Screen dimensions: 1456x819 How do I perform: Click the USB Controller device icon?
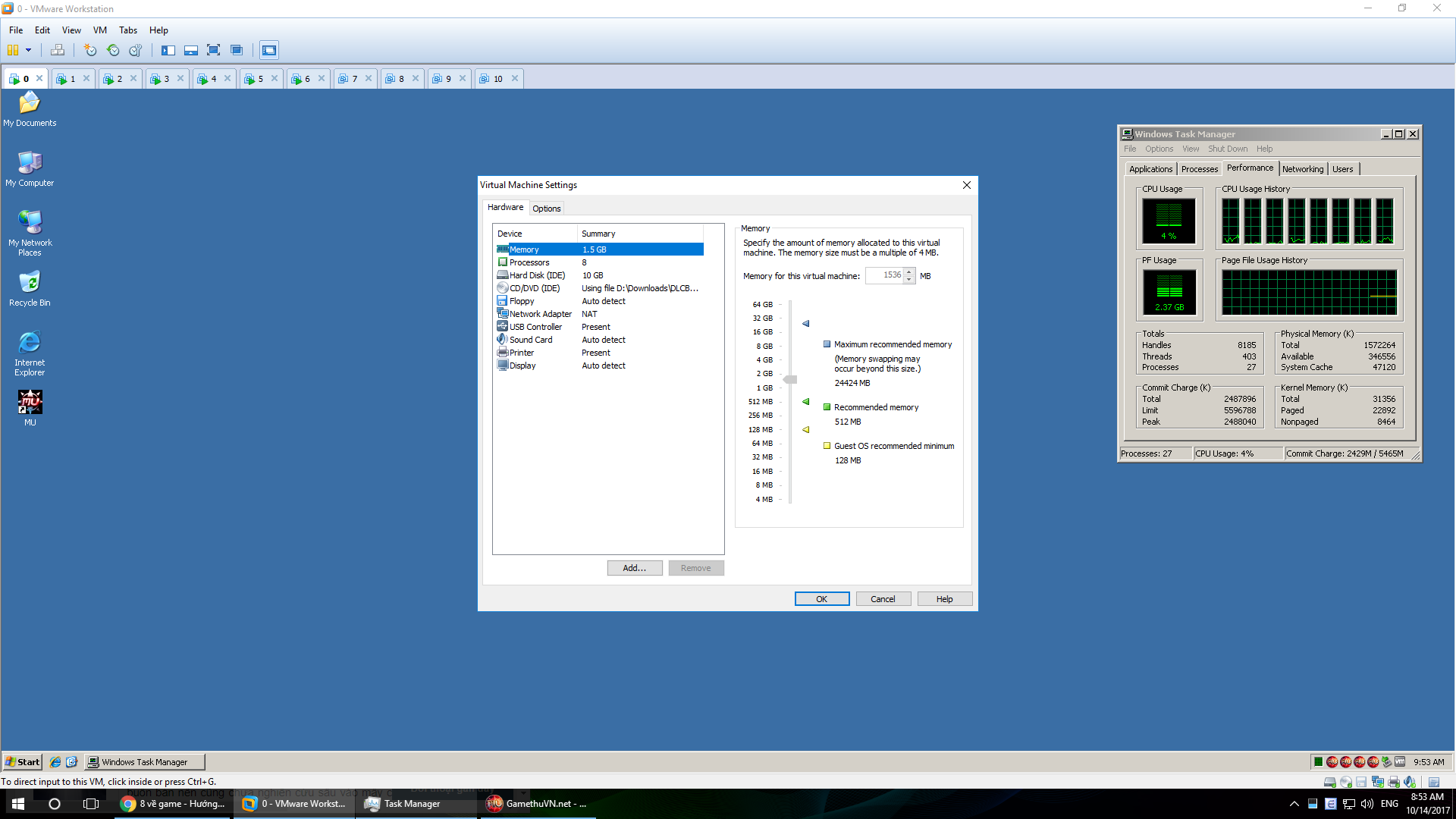(503, 327)
